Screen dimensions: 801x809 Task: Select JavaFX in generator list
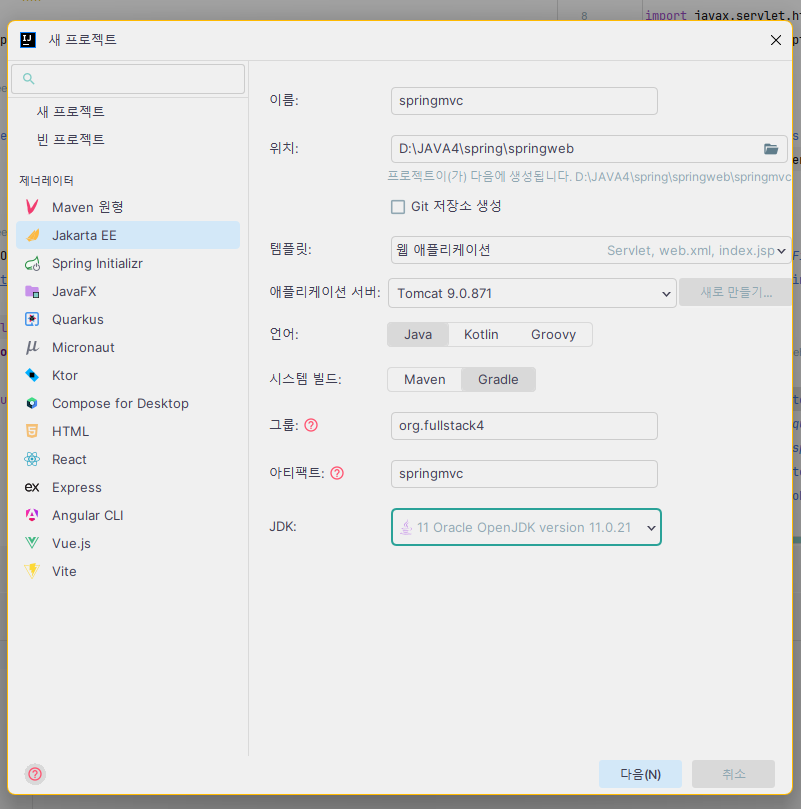(x=128, y=292)
